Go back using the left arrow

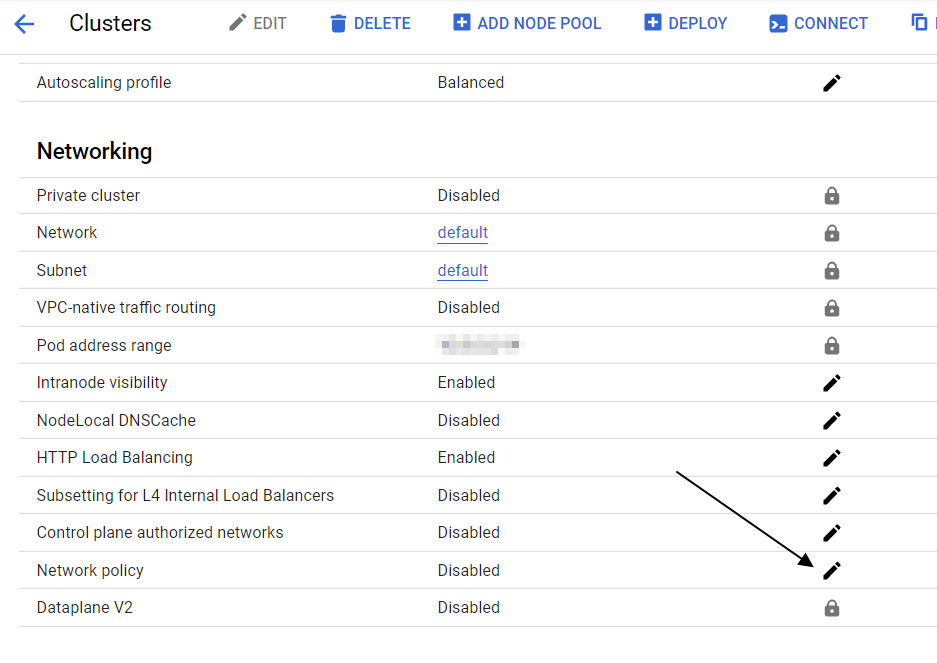point(24,24)
